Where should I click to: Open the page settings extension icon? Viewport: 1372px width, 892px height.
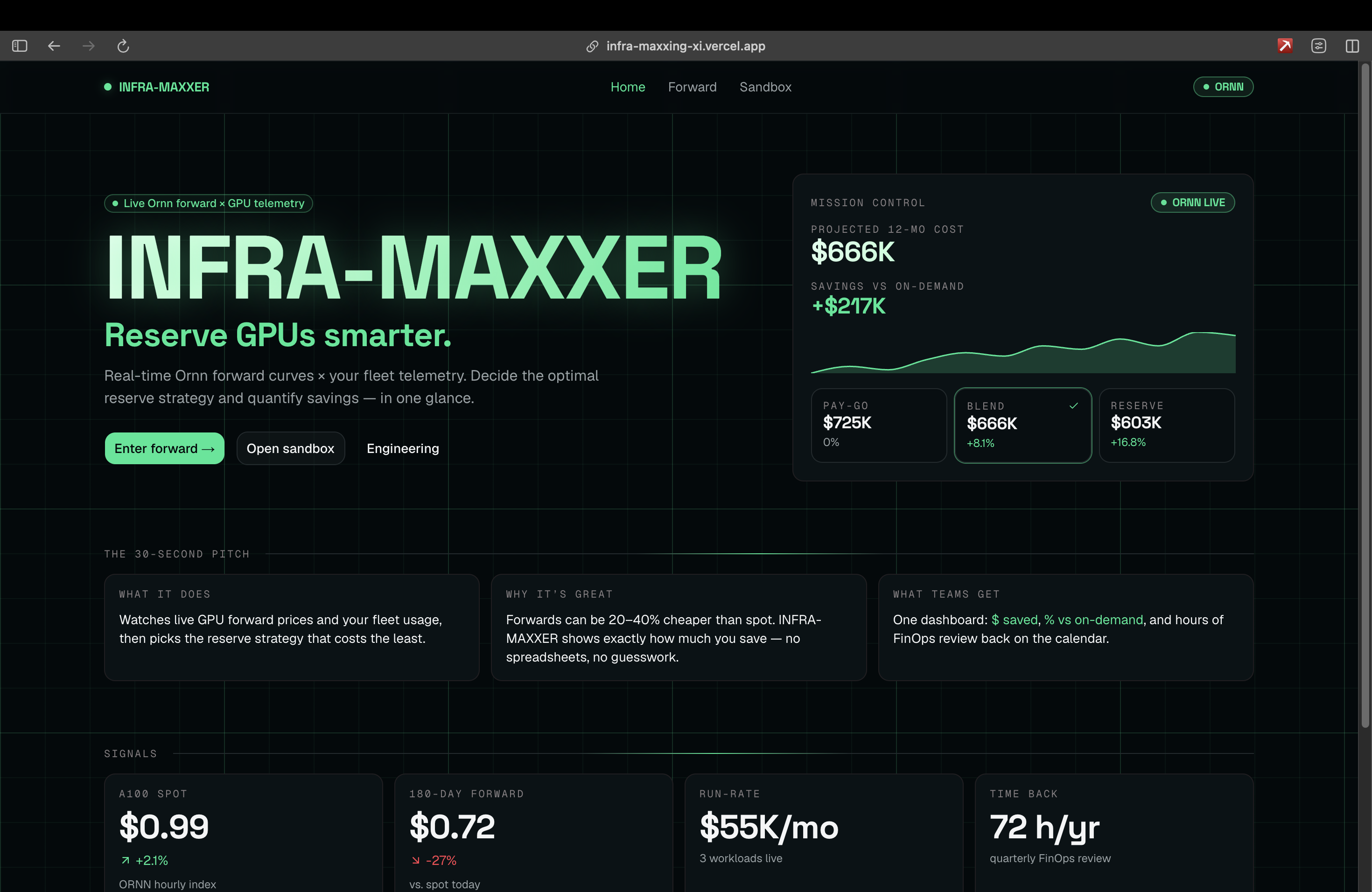click(1318, 46)
